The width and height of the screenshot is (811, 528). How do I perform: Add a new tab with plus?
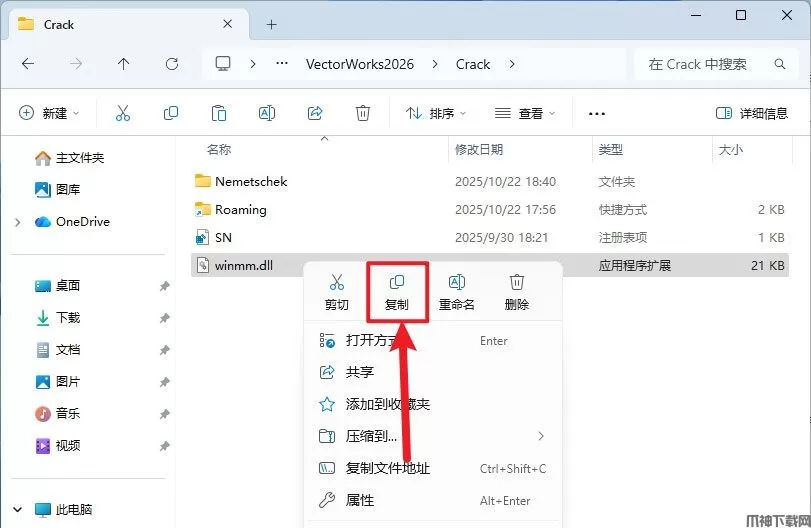(272, 24)
